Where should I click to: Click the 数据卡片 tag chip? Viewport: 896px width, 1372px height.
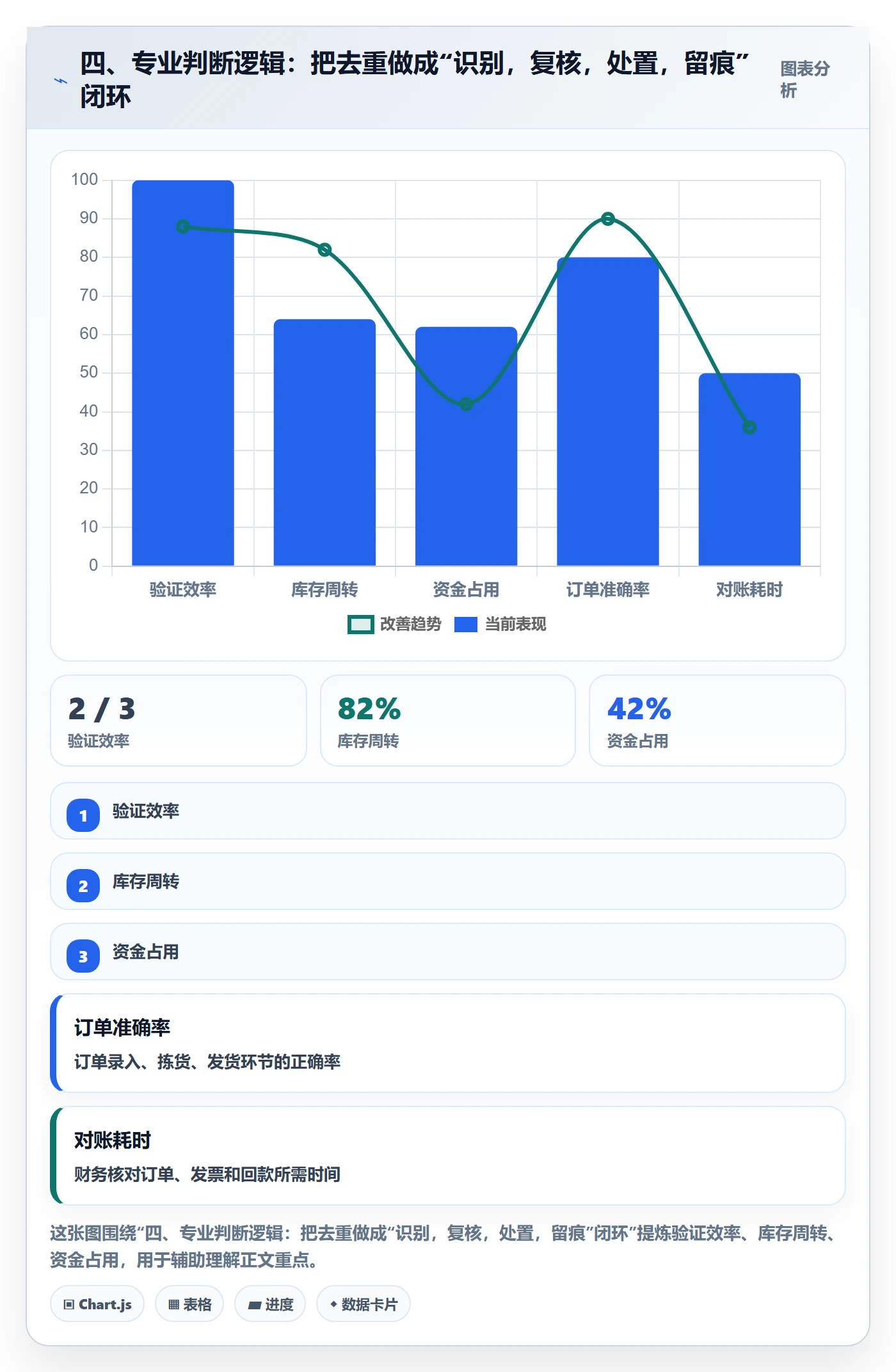364,1304
